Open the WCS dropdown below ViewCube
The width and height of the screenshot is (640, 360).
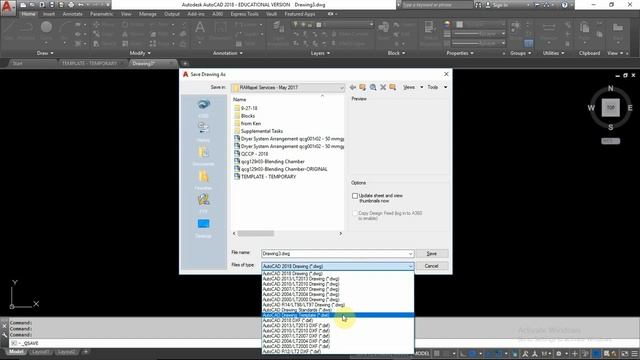point(611,141)
